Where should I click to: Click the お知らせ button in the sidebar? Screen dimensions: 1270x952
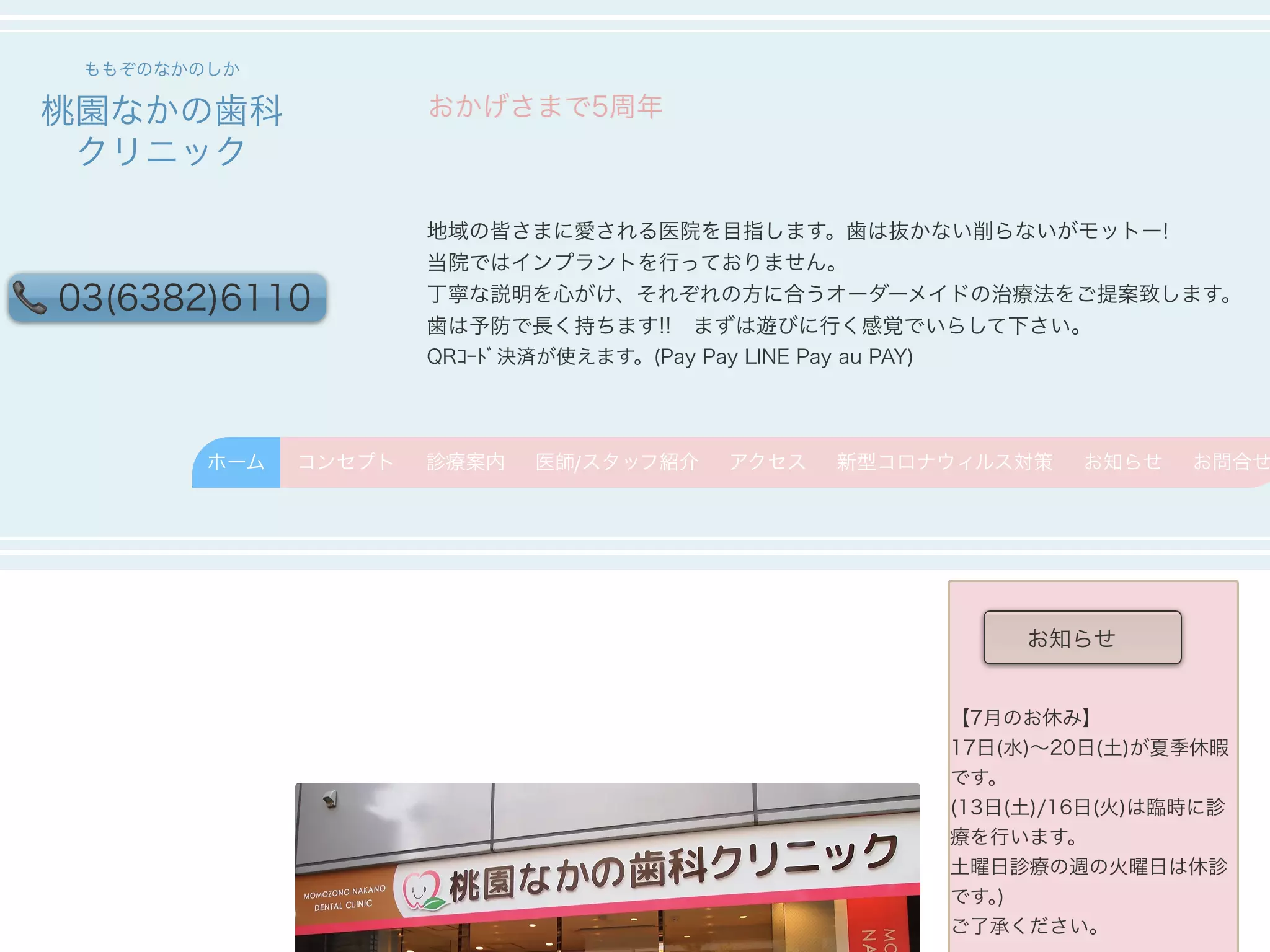(1082, 638)
